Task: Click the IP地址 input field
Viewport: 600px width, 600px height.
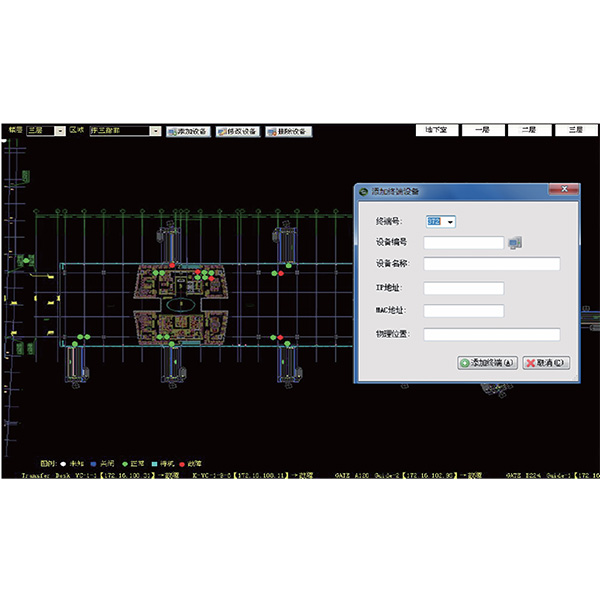Action: [x=463, y=288]
